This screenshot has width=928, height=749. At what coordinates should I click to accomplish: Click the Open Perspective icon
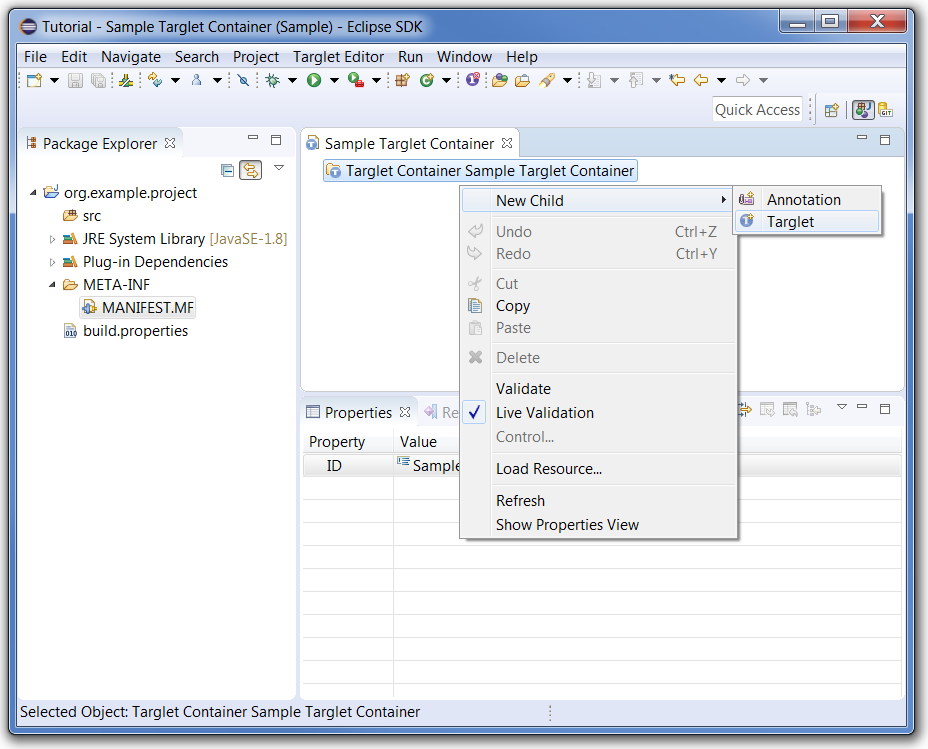832,110
